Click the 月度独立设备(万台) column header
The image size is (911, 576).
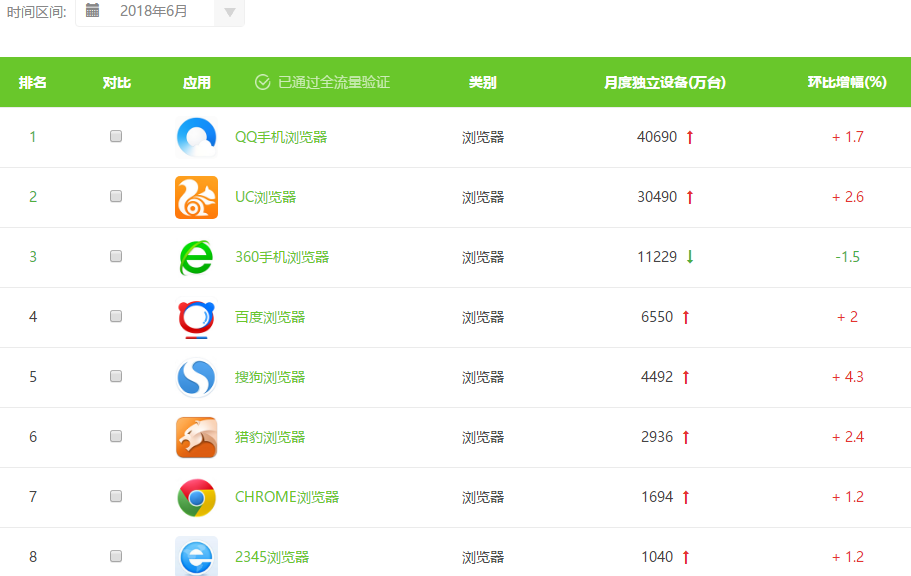coord(665,83)
